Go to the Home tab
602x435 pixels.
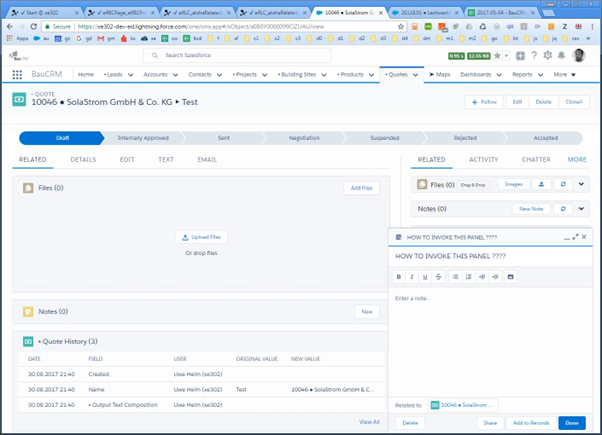tap(86, 74)
